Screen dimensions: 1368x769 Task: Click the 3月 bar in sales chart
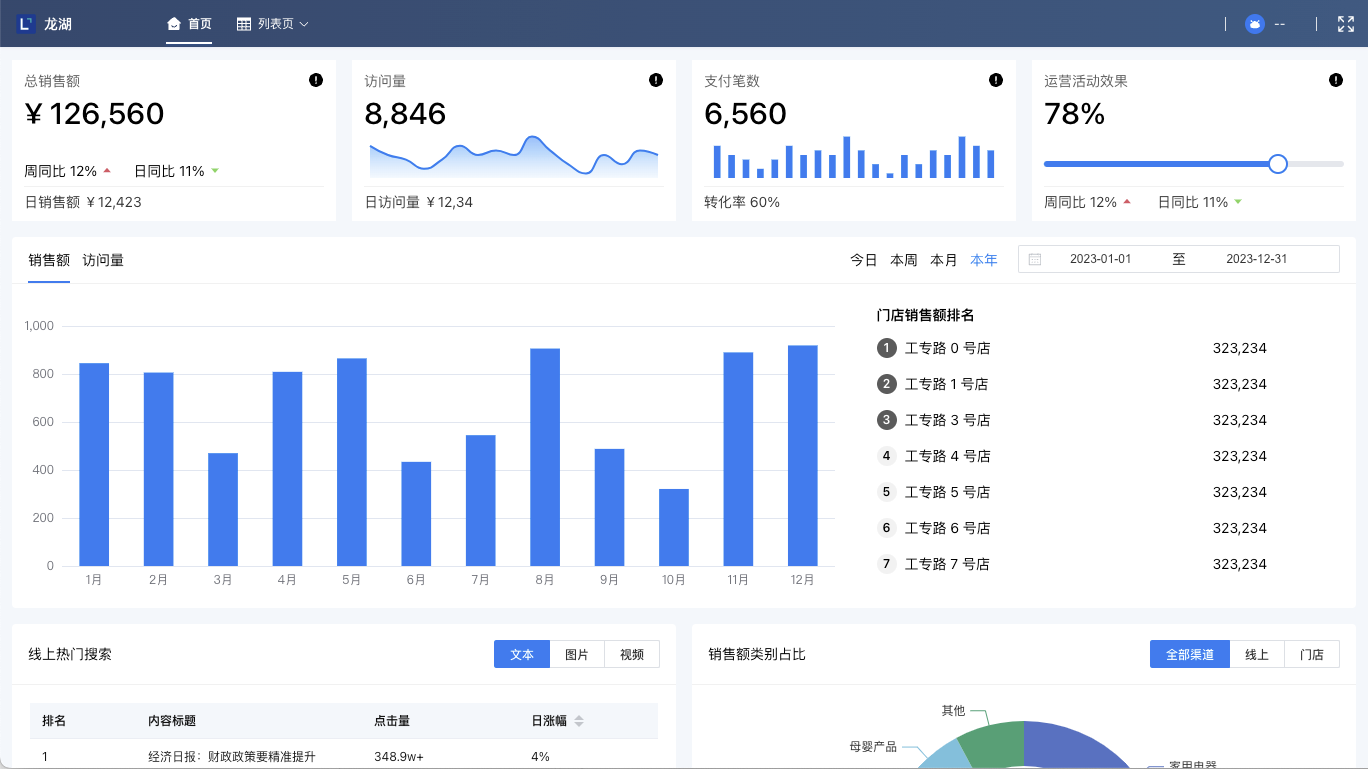[223, 509]
